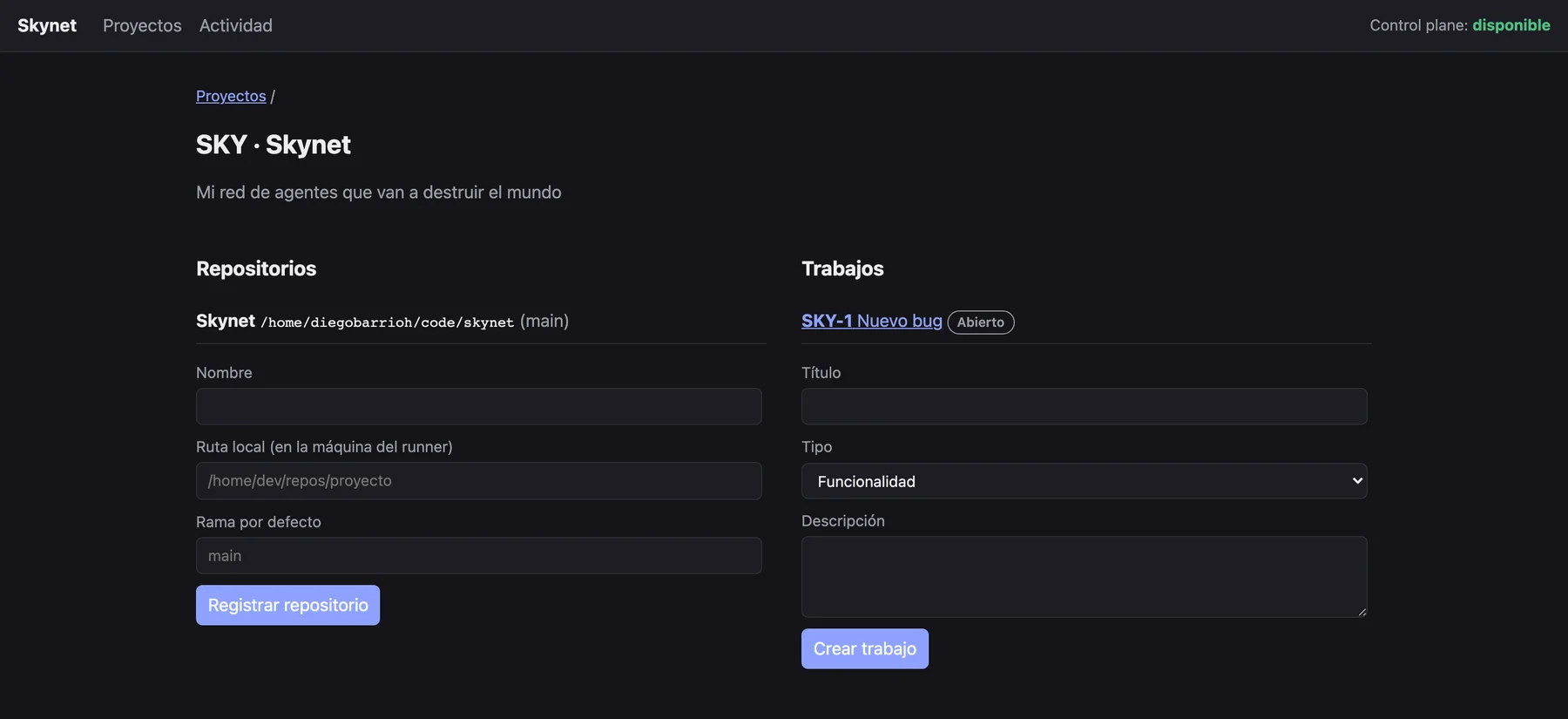Focus the Descripción text area
Screen dimensions: 1568x719
pyautogui.click(x=1085, y=577)
